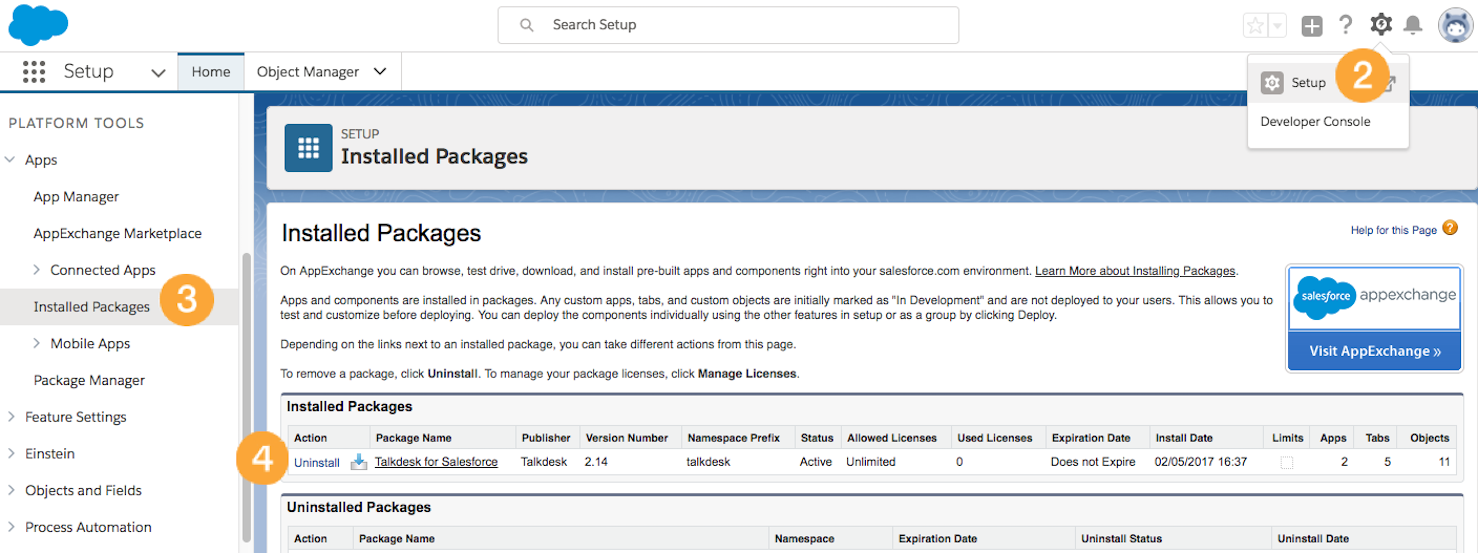This screenshot has width=1478, height=553.
Task: Expand the Einstein section
Action: pos(10,453)
